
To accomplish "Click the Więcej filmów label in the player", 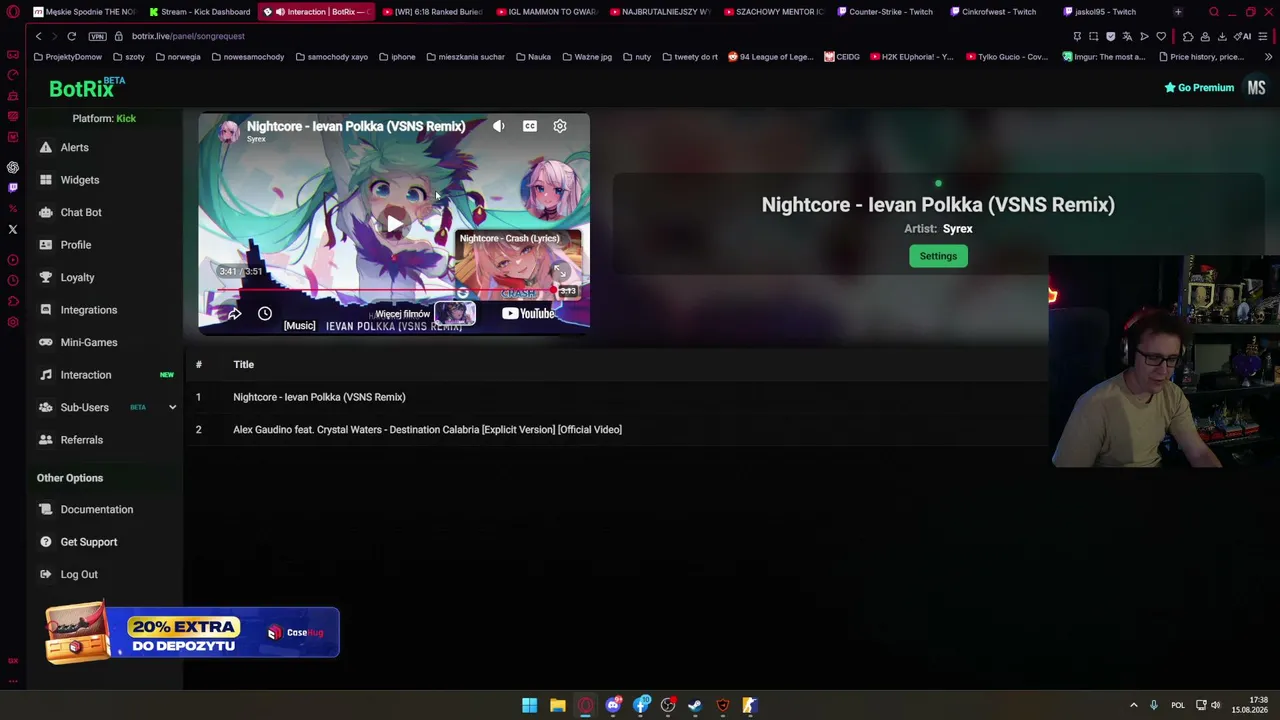I will pos(402,314).
